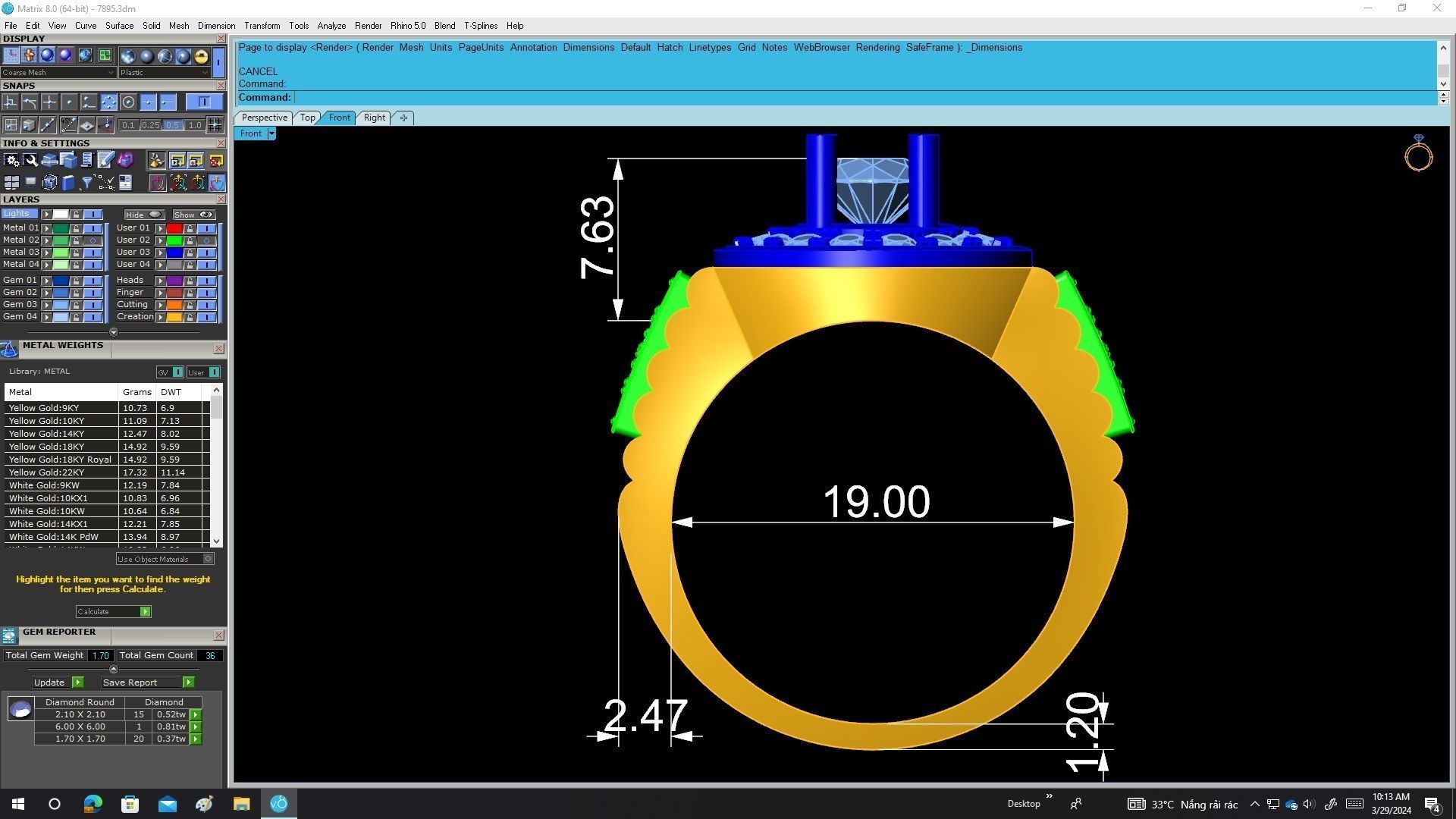Click the Finger layer color swatch

pos(174,293)
